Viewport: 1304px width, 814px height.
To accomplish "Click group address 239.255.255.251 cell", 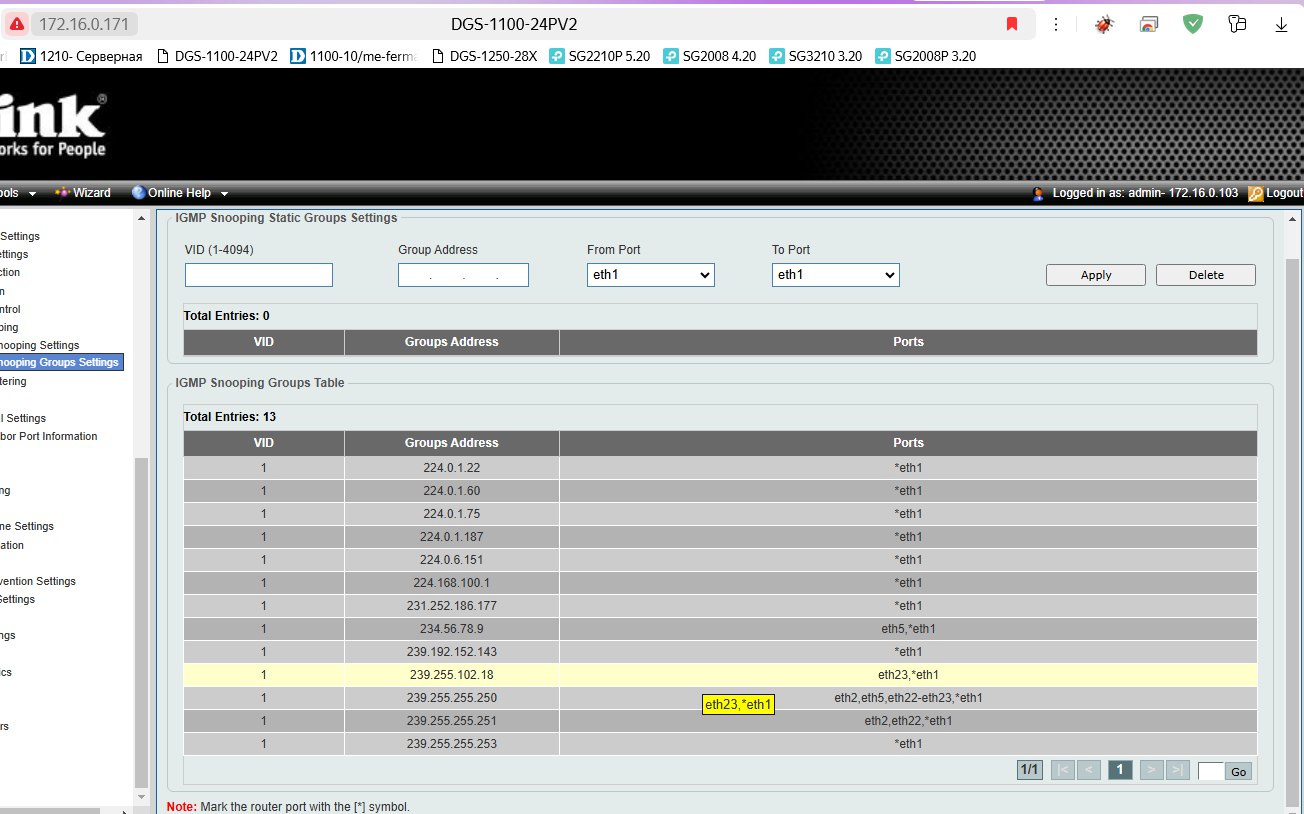I will (x=452, y=721).
